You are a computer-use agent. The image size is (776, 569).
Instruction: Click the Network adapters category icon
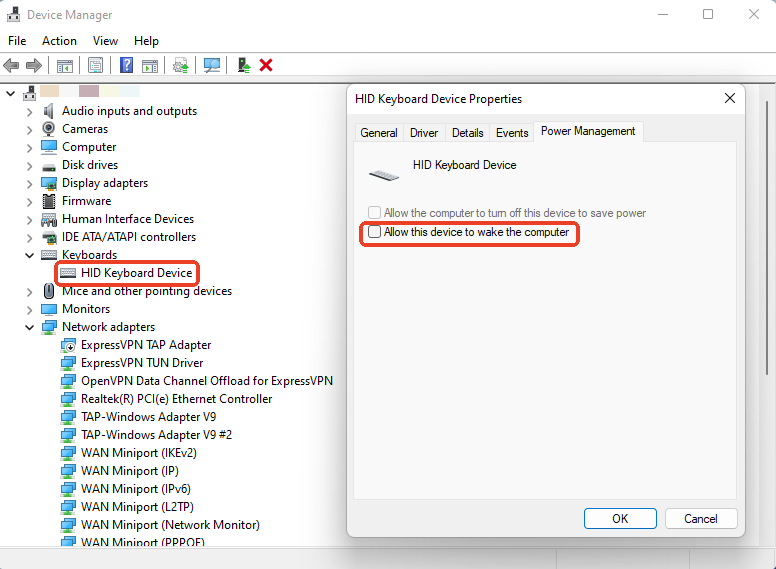[x=48, y=327]
